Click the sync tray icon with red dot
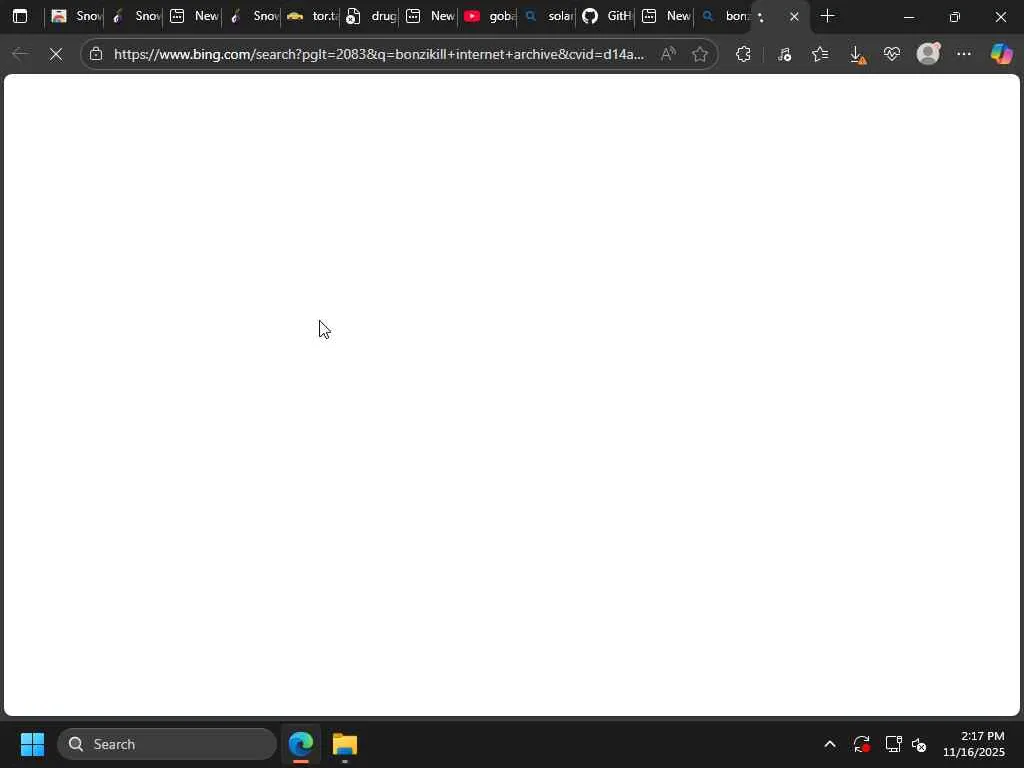The height and width of the screenshot is (768, 1024). click(861, 744)
